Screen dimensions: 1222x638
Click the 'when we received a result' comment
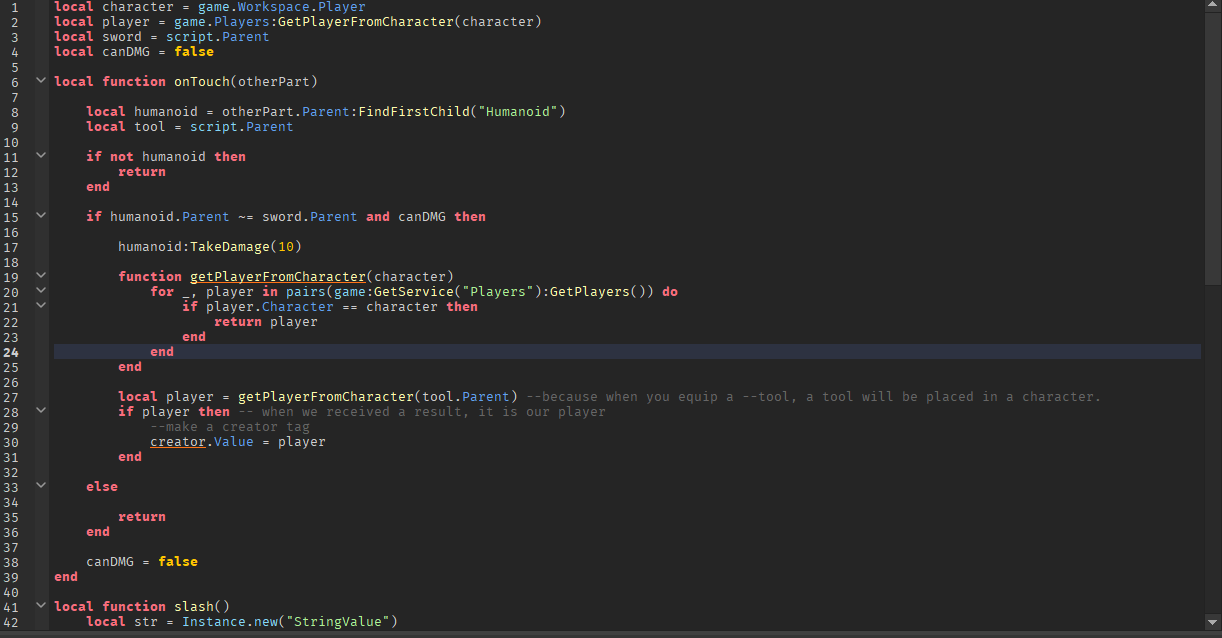point(422,412)
